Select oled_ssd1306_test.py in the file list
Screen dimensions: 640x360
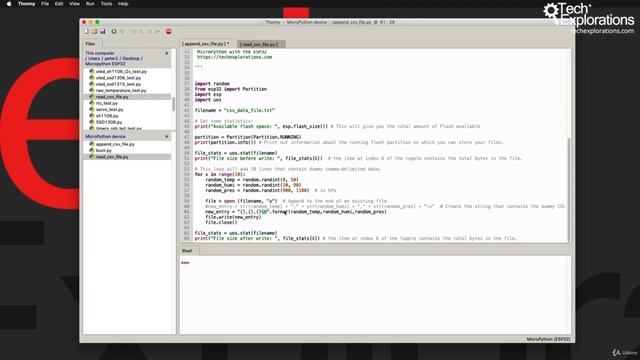coord(118,78)
